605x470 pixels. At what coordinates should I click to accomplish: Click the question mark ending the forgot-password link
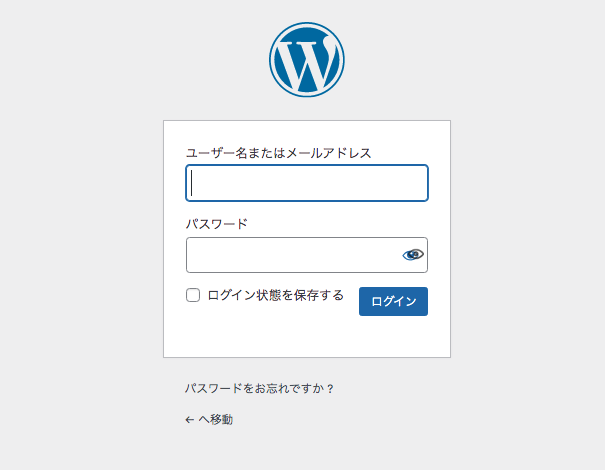tap(330, 389)
